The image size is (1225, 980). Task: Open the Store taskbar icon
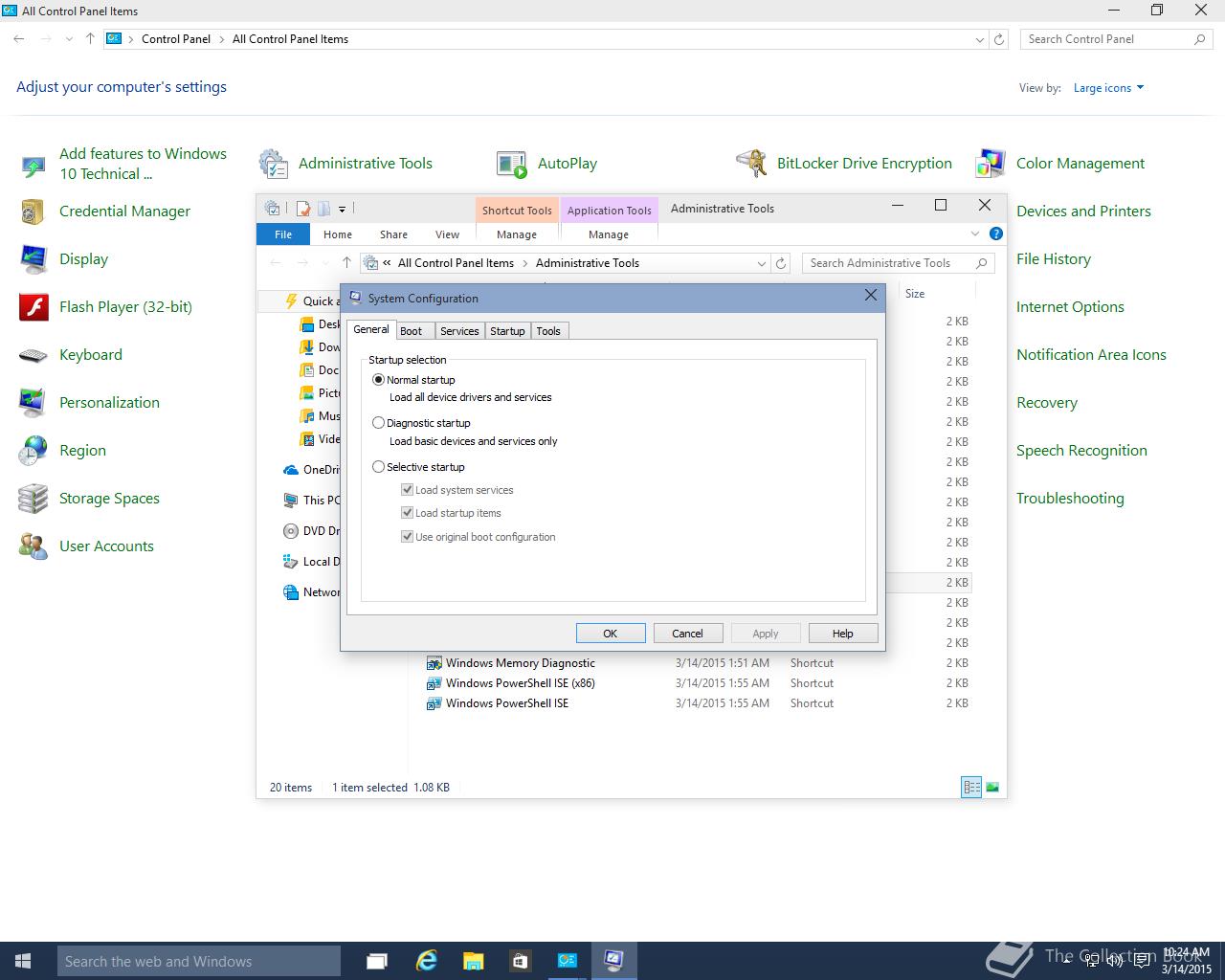point(520,961)
